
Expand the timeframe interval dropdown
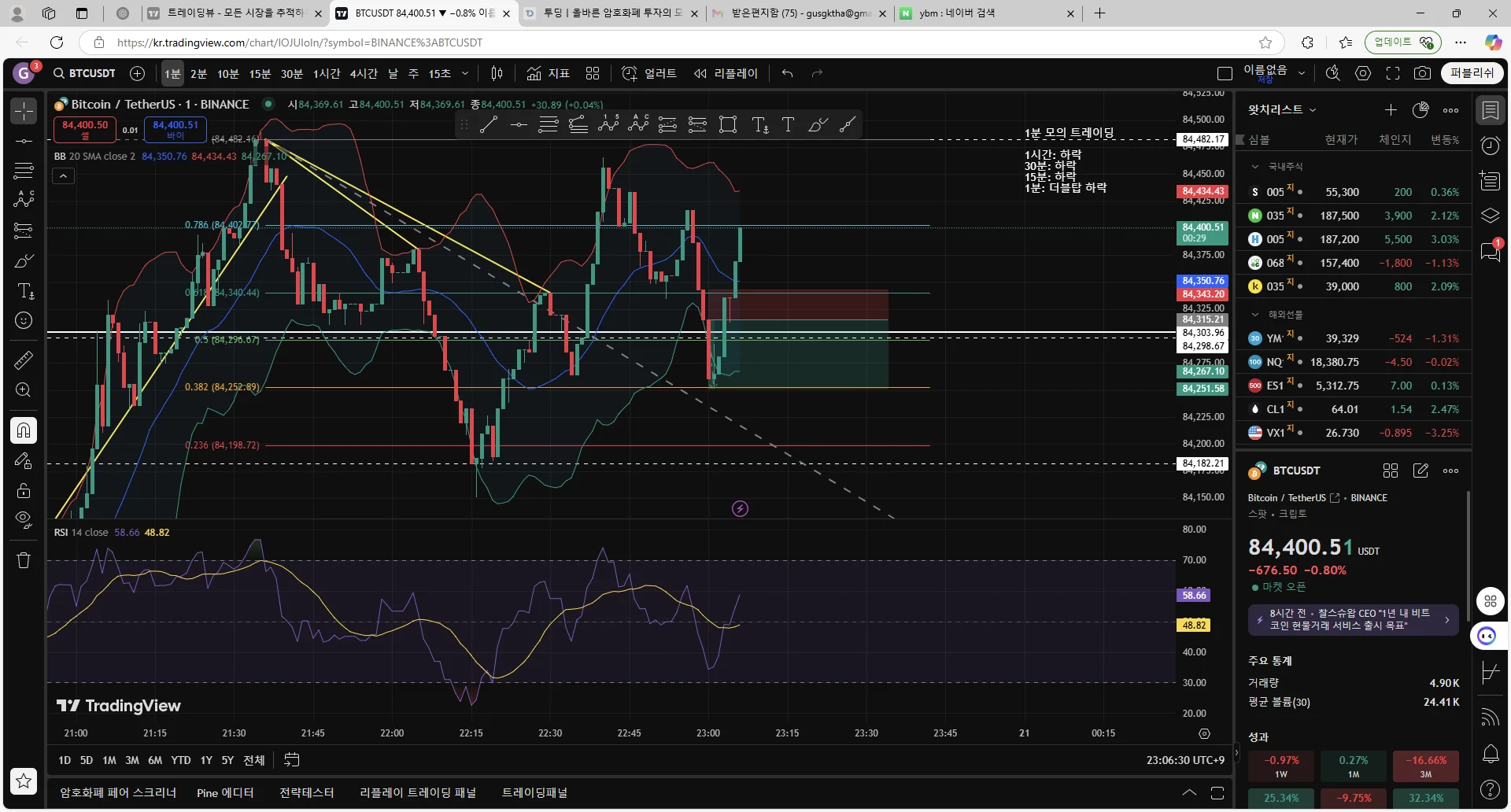[x=465, y=73]
